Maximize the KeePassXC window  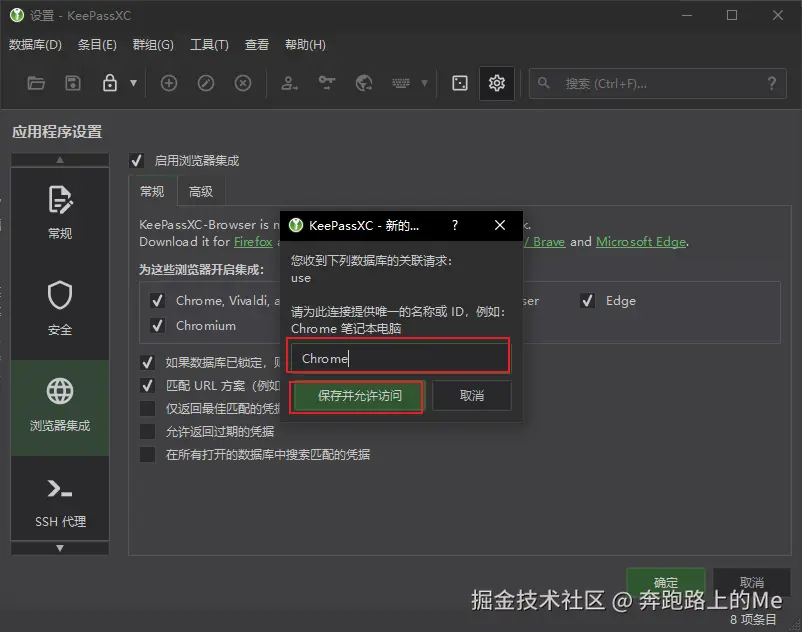click(732, 15)
